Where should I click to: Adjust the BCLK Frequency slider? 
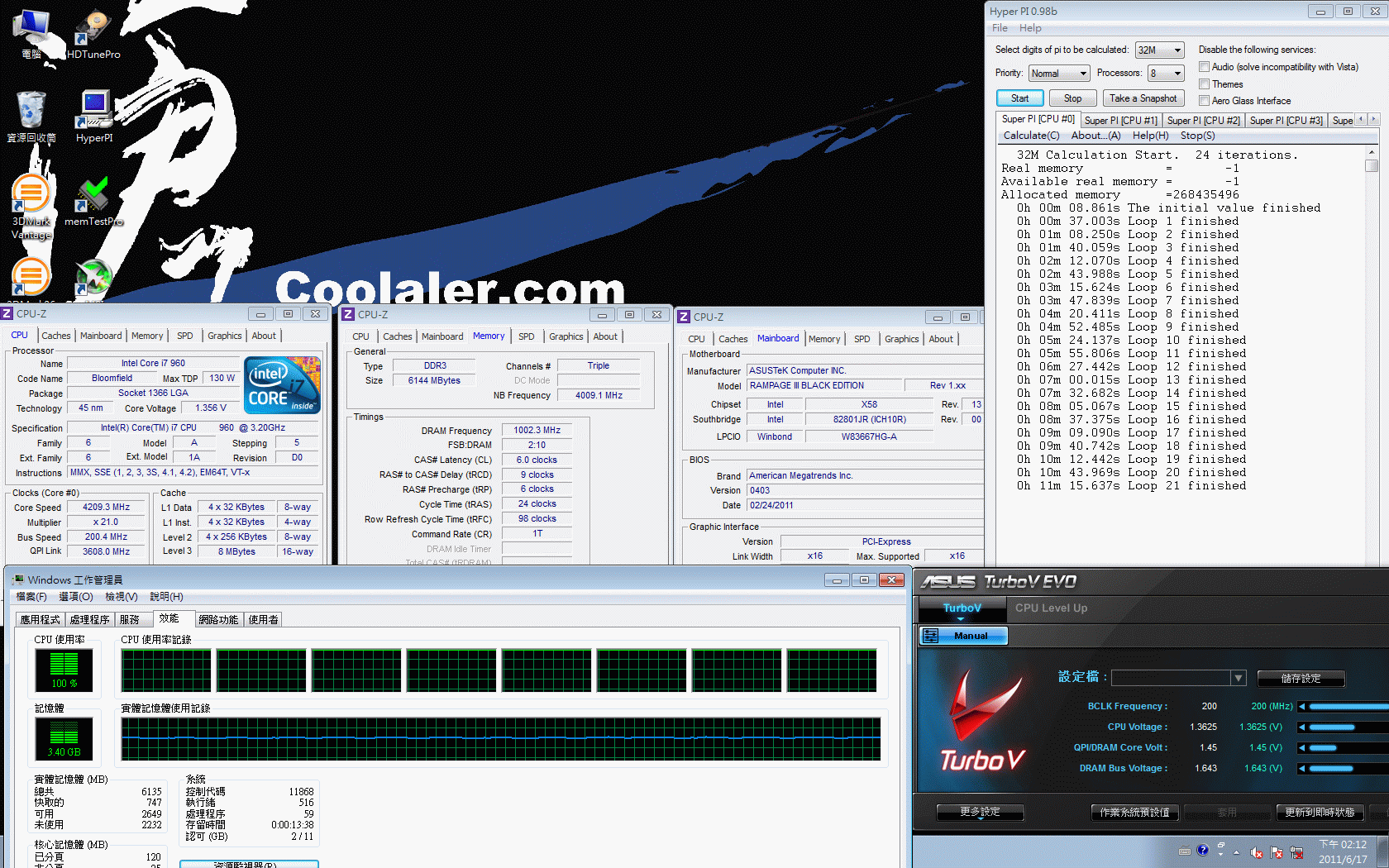[1348, 707]
